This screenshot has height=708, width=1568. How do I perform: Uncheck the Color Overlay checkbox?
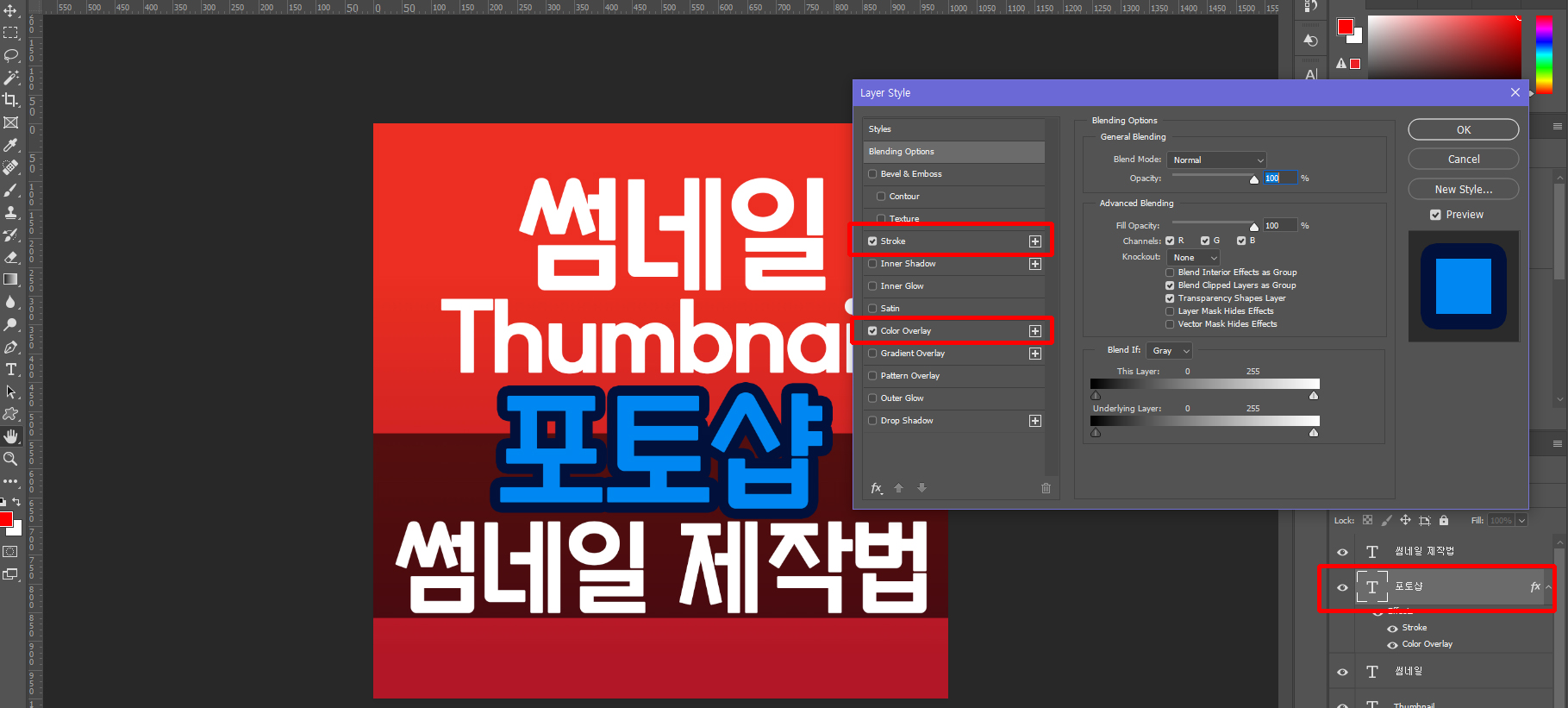coord(872,331)
